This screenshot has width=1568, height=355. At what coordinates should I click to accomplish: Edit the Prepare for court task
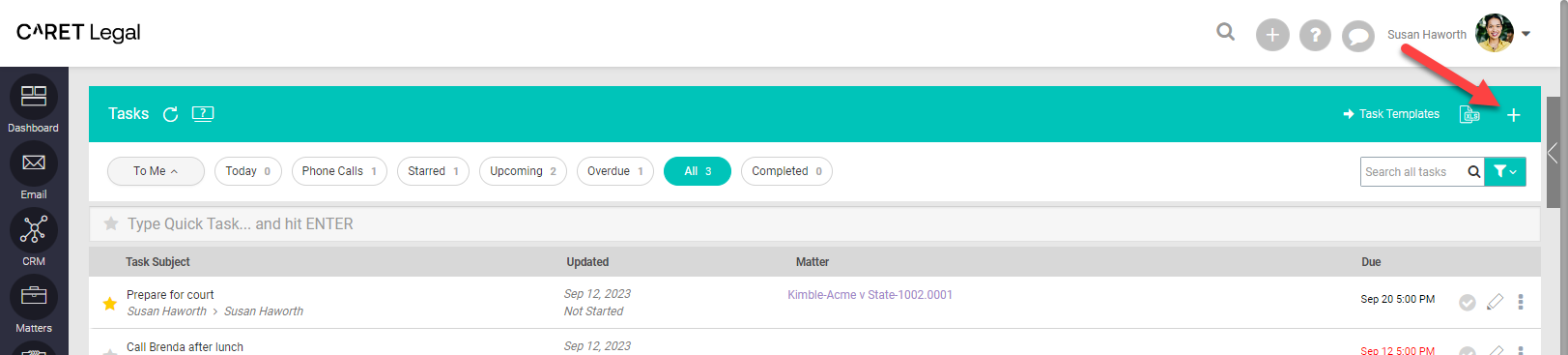(x=1495, y=302)
